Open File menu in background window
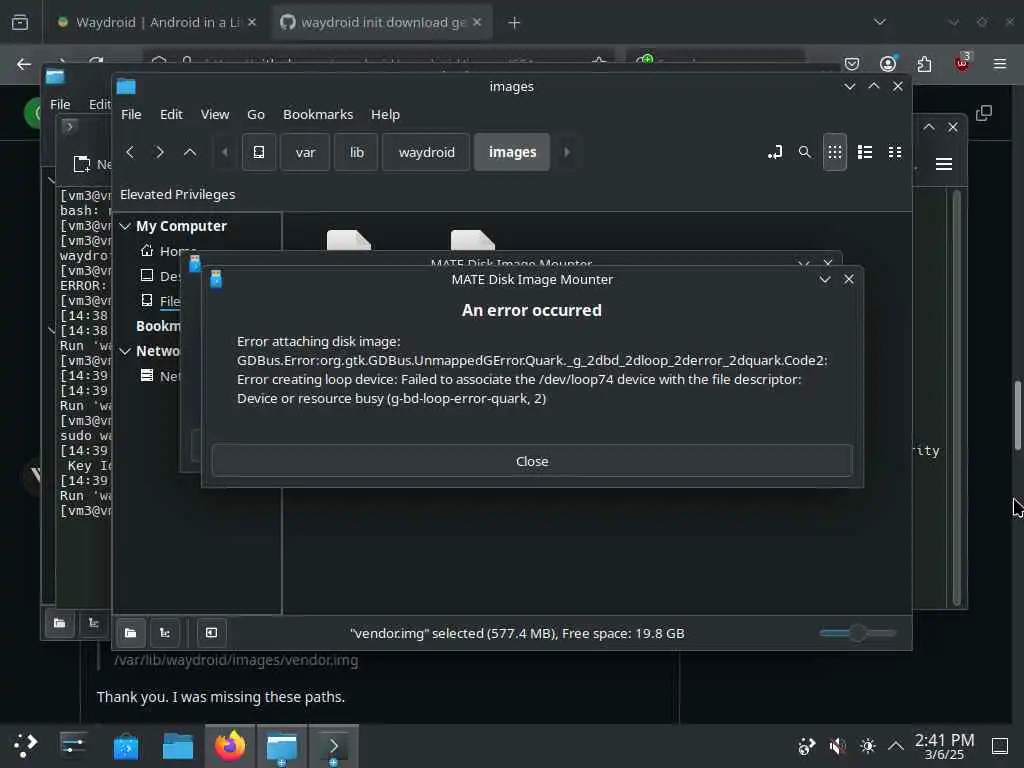 pos(60,104)
